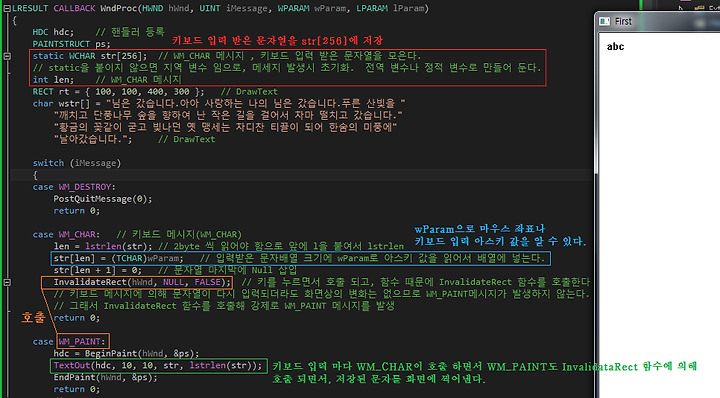The height and width of the screenshot is (398, 720).
Task: Click the '// 키보드 메시지에 의해 문자열이' comment line
Action: click(321, 294)
